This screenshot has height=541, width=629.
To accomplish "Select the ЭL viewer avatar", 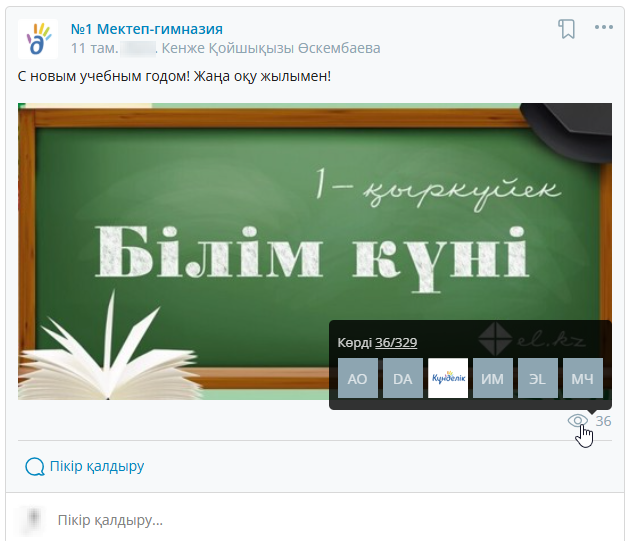I will point(538,378).
